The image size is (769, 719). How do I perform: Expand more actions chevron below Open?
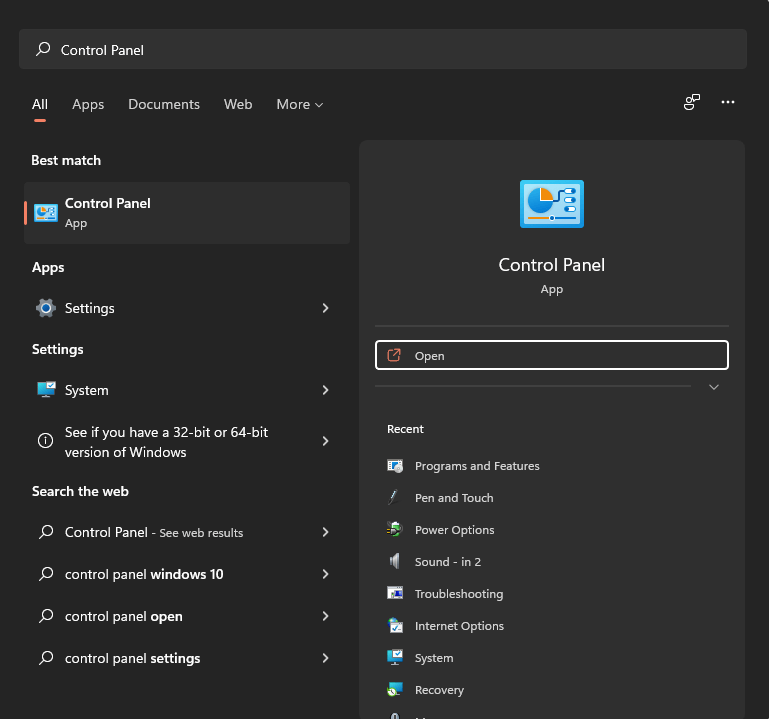714,387
